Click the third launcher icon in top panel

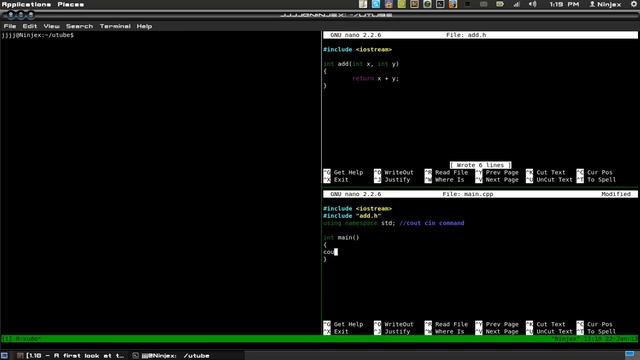(389, 4)
